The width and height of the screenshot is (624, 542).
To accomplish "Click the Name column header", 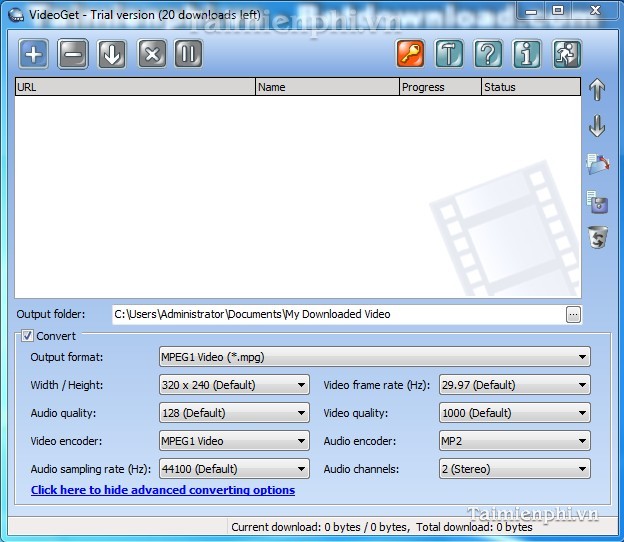I will pos(327,87).
